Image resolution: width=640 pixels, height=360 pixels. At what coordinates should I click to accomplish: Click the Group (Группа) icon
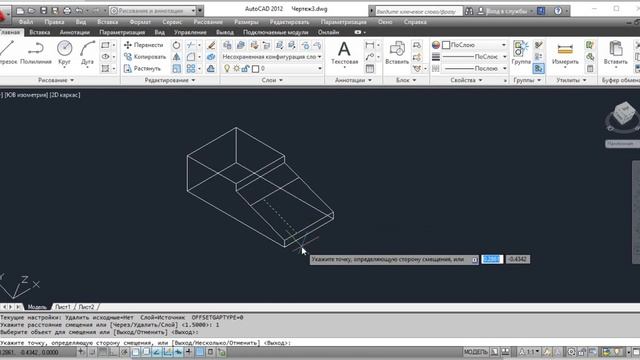tap(521, 53)
